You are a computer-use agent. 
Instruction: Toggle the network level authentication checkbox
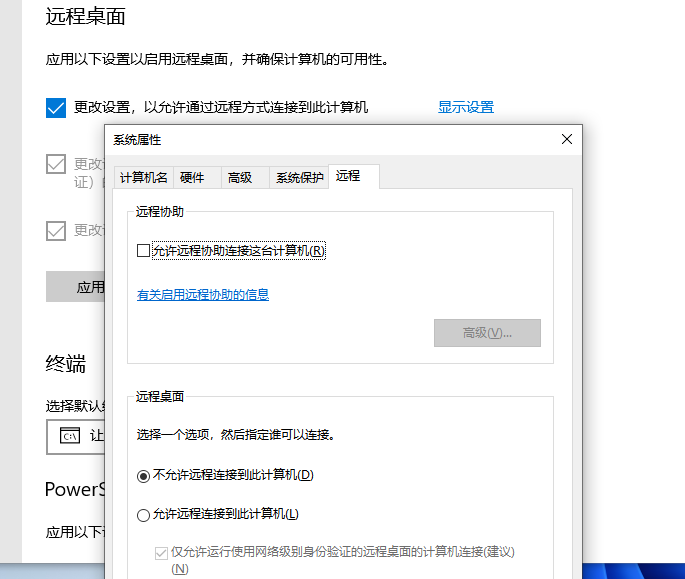161,552
